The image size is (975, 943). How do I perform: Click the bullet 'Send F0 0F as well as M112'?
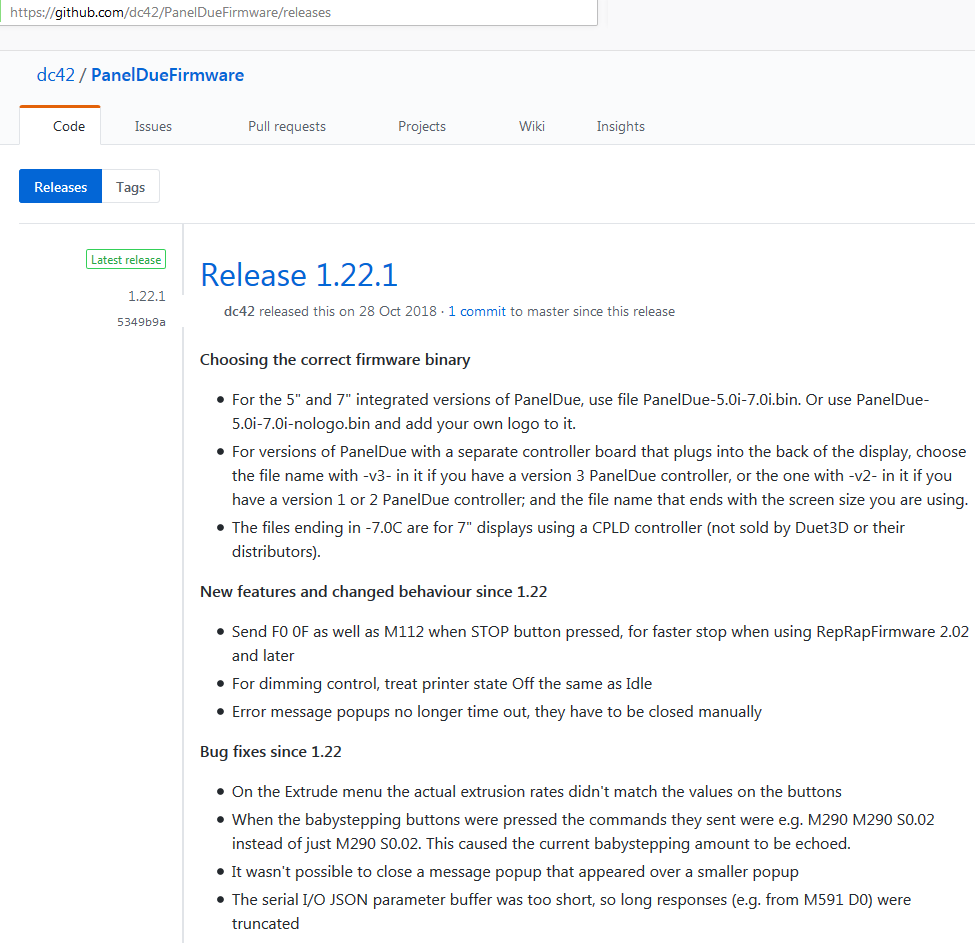pyautogui.click(x=600, y=643)
